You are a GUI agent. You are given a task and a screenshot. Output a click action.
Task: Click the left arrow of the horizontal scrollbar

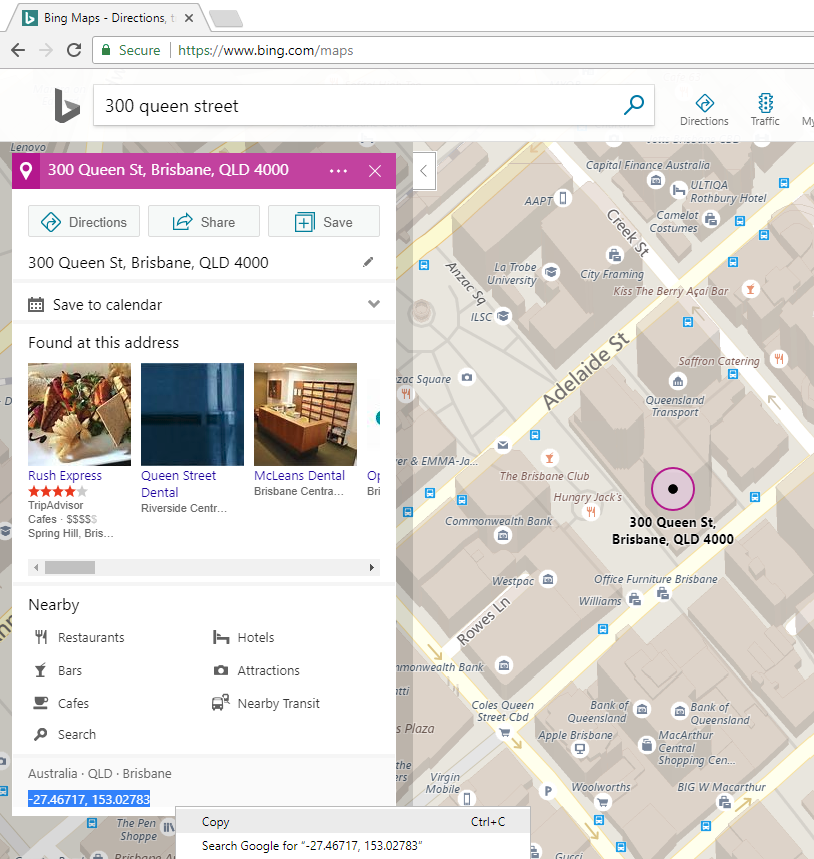click(36, 568)
